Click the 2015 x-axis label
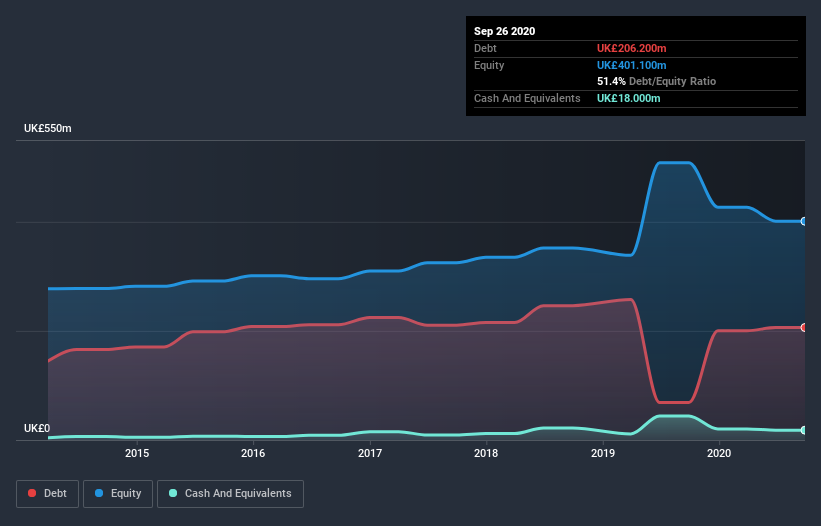The width and height of the screenshot is (821, 526). click(x=137, y=453)
